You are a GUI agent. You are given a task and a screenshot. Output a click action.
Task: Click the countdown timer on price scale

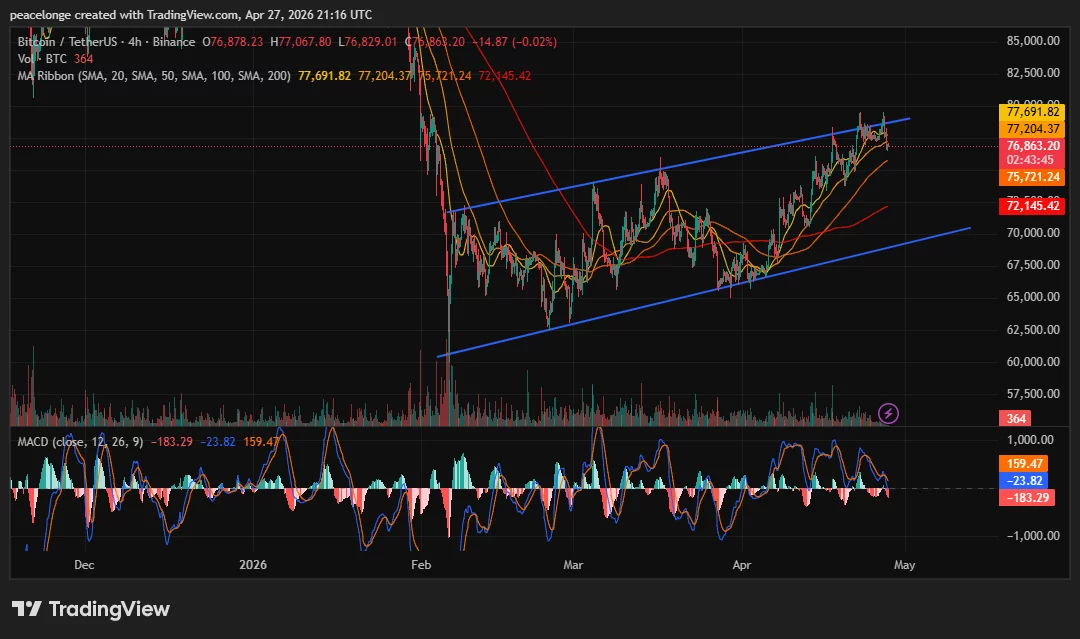[1030, 157]
